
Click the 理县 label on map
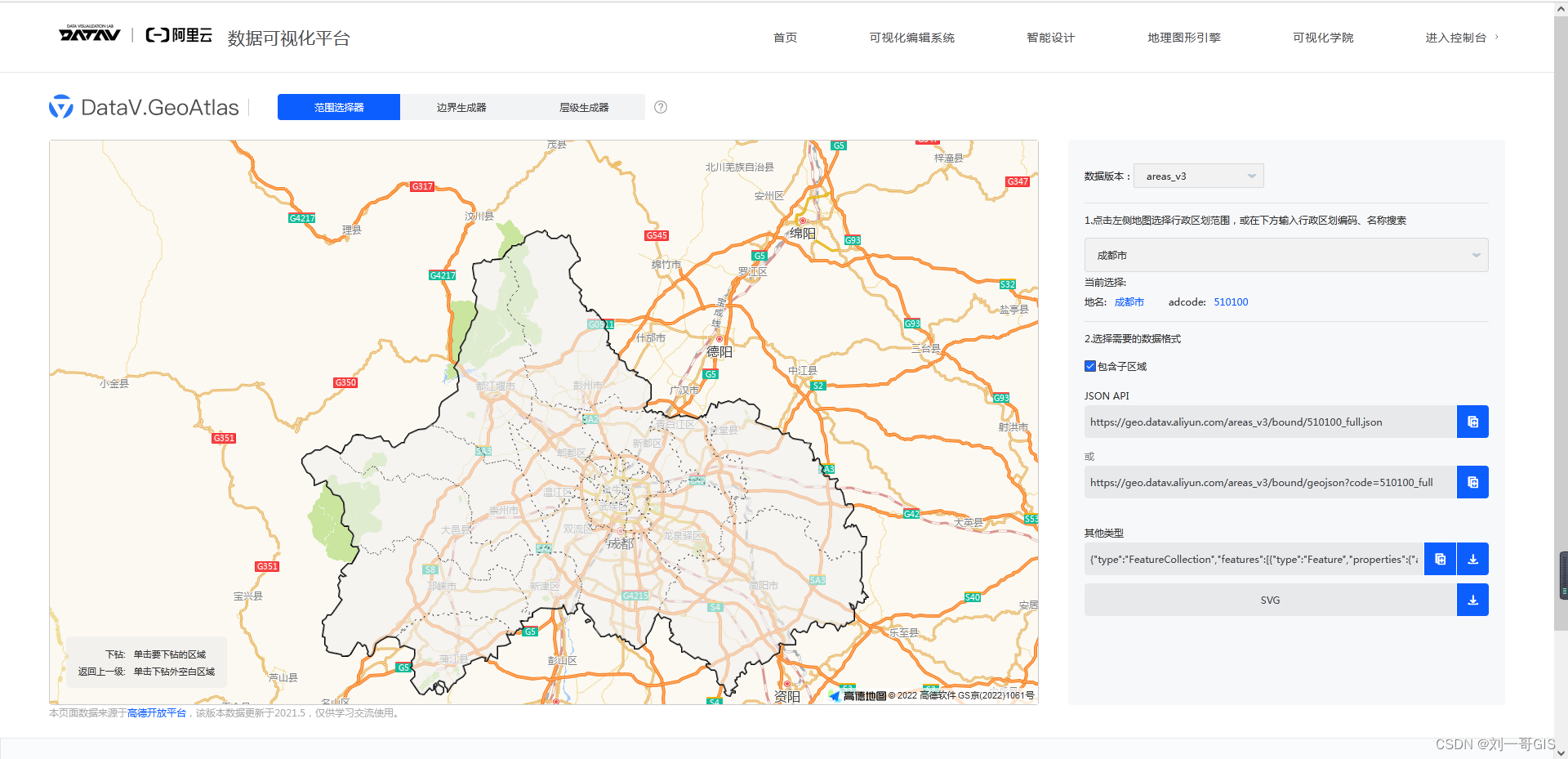[x=352, y=230]
